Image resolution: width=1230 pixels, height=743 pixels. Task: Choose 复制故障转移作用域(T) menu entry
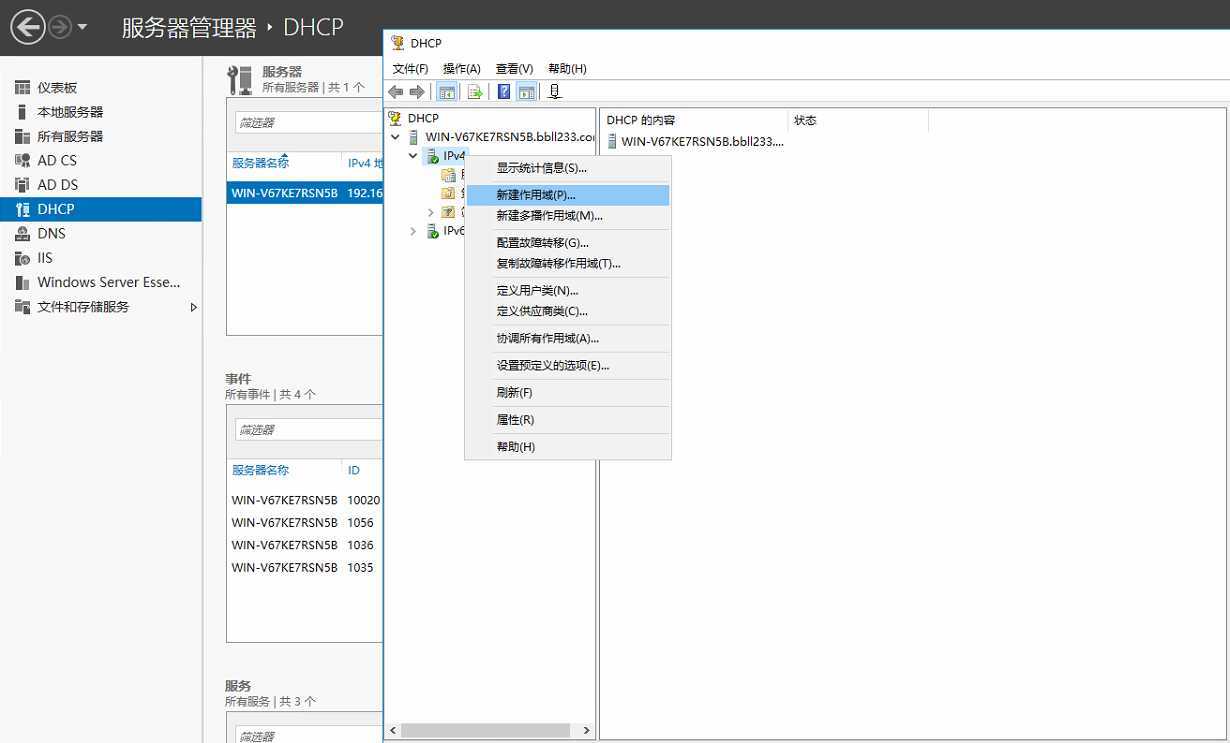(568, 264)
